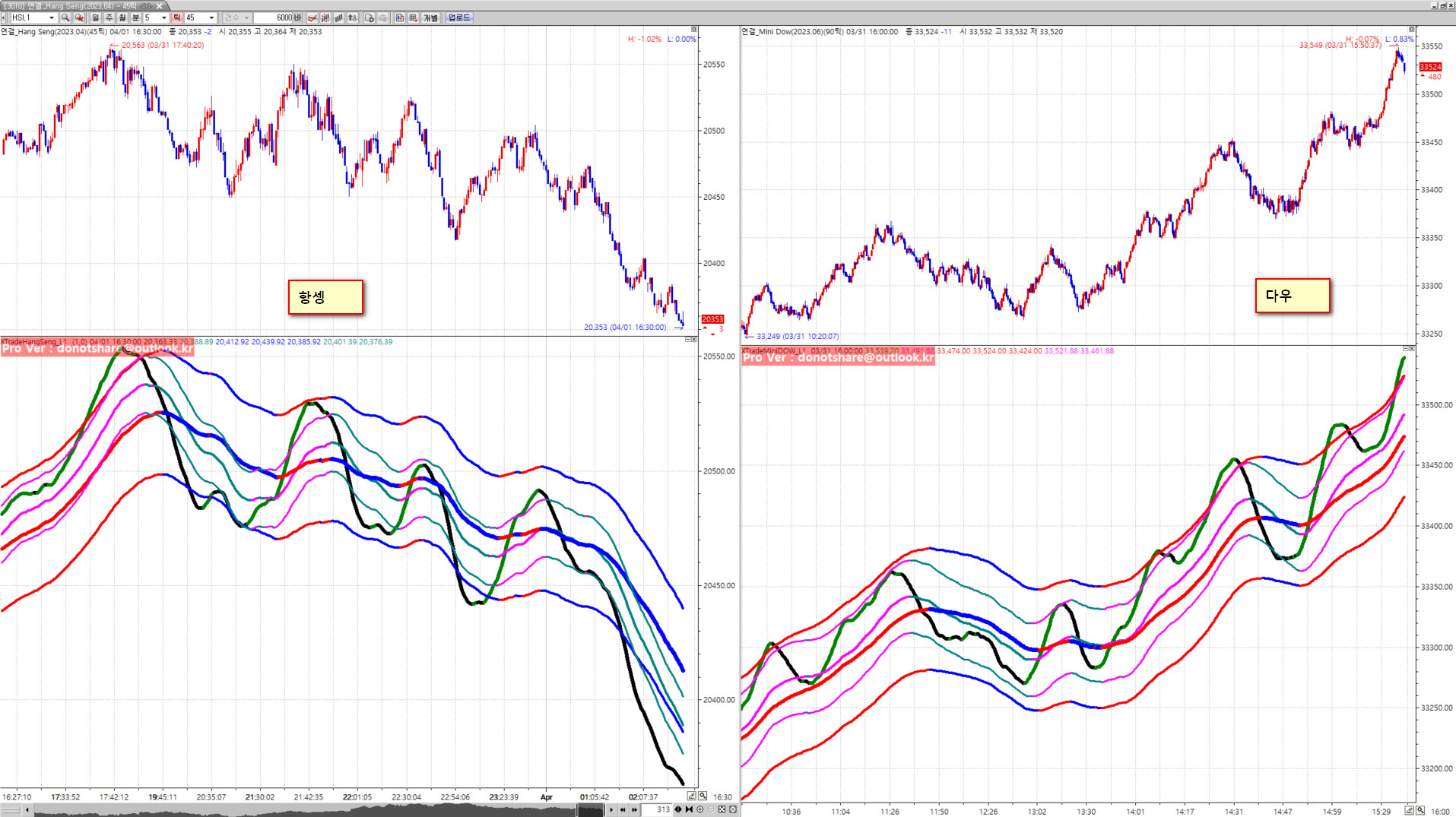Maximize the Mini Dow price pane

click(x=1412, y=30)
